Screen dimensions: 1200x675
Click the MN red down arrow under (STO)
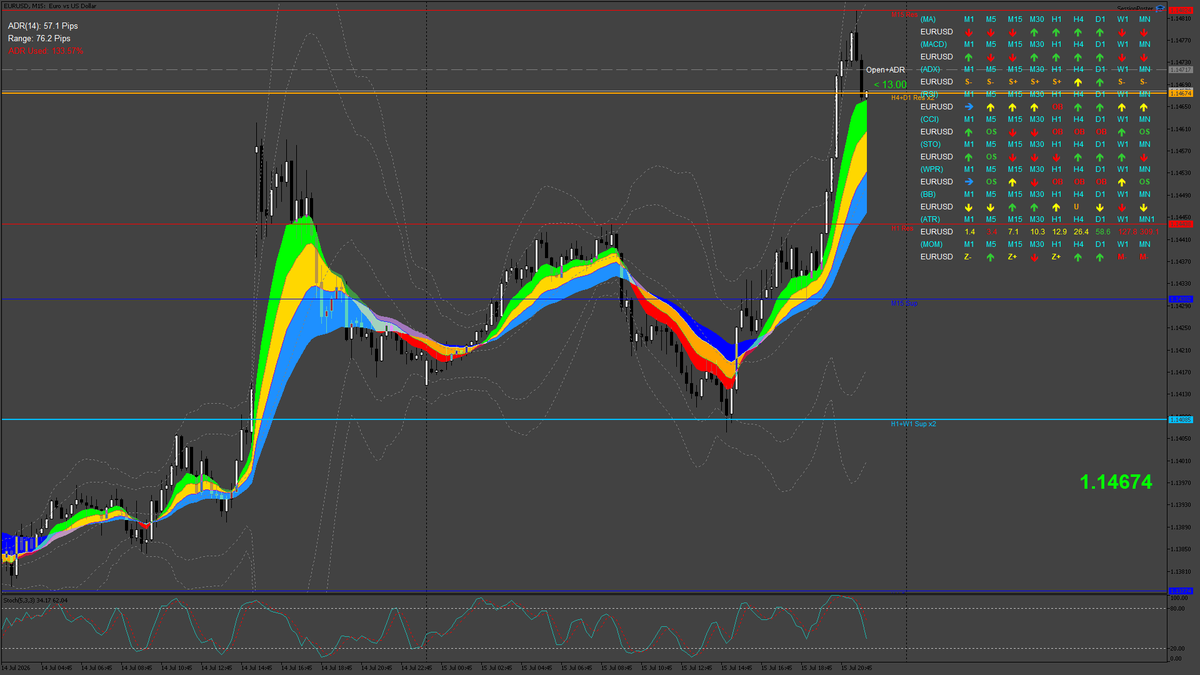tap(1144, 157)
